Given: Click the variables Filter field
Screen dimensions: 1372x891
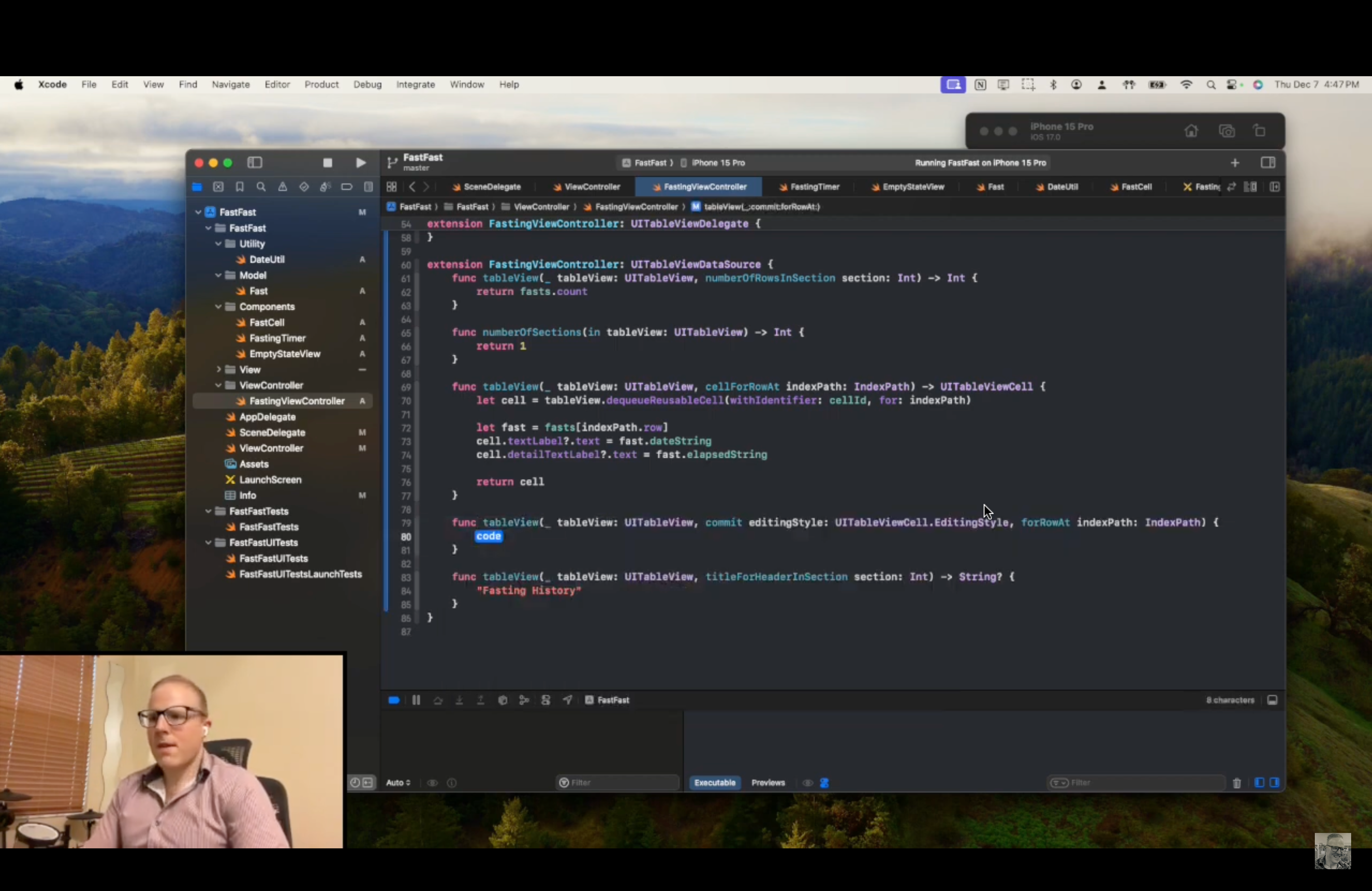Looking at the screenshot, I should tap(617, 783).
